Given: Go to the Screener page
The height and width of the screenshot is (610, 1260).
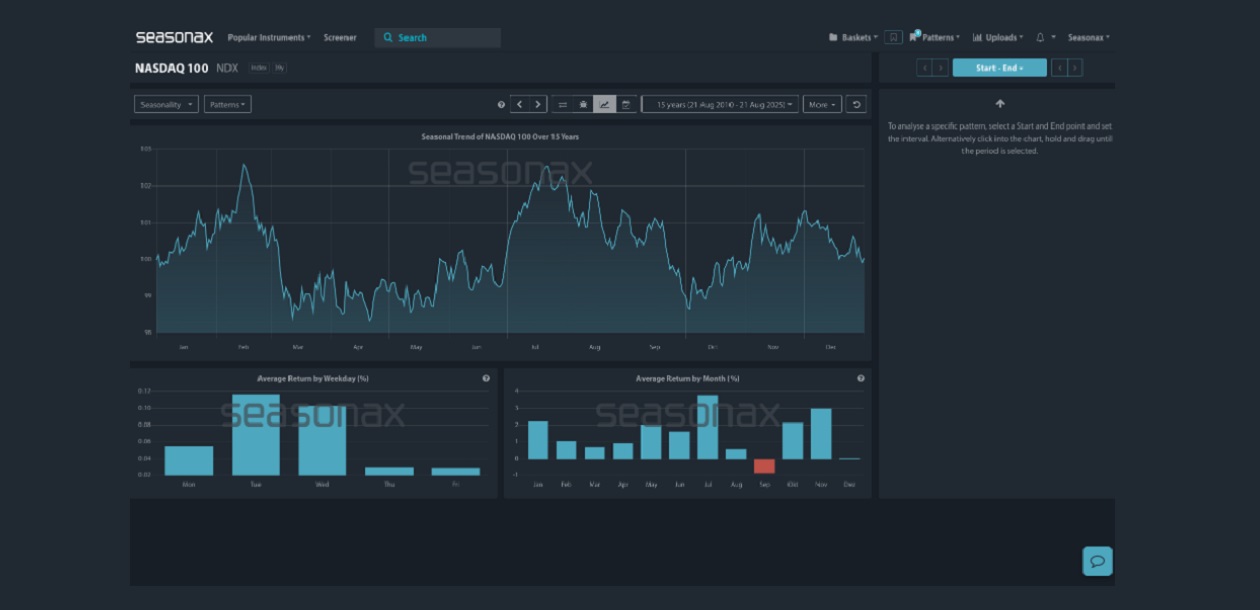Looking at the screenshot, I should (340, 38).
